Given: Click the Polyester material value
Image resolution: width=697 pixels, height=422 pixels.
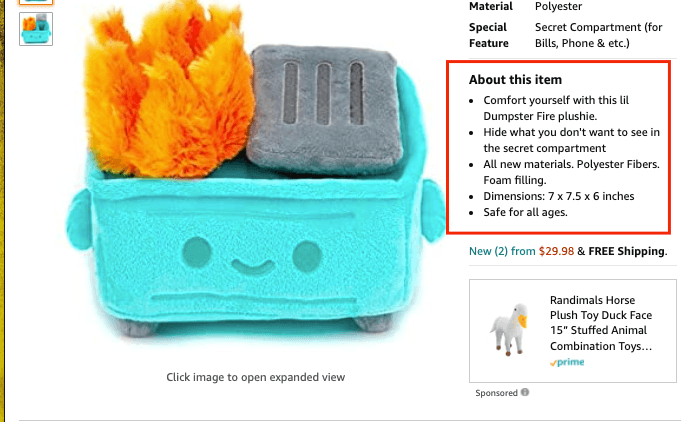Looking at the screenshot, I should click(558, 6).
